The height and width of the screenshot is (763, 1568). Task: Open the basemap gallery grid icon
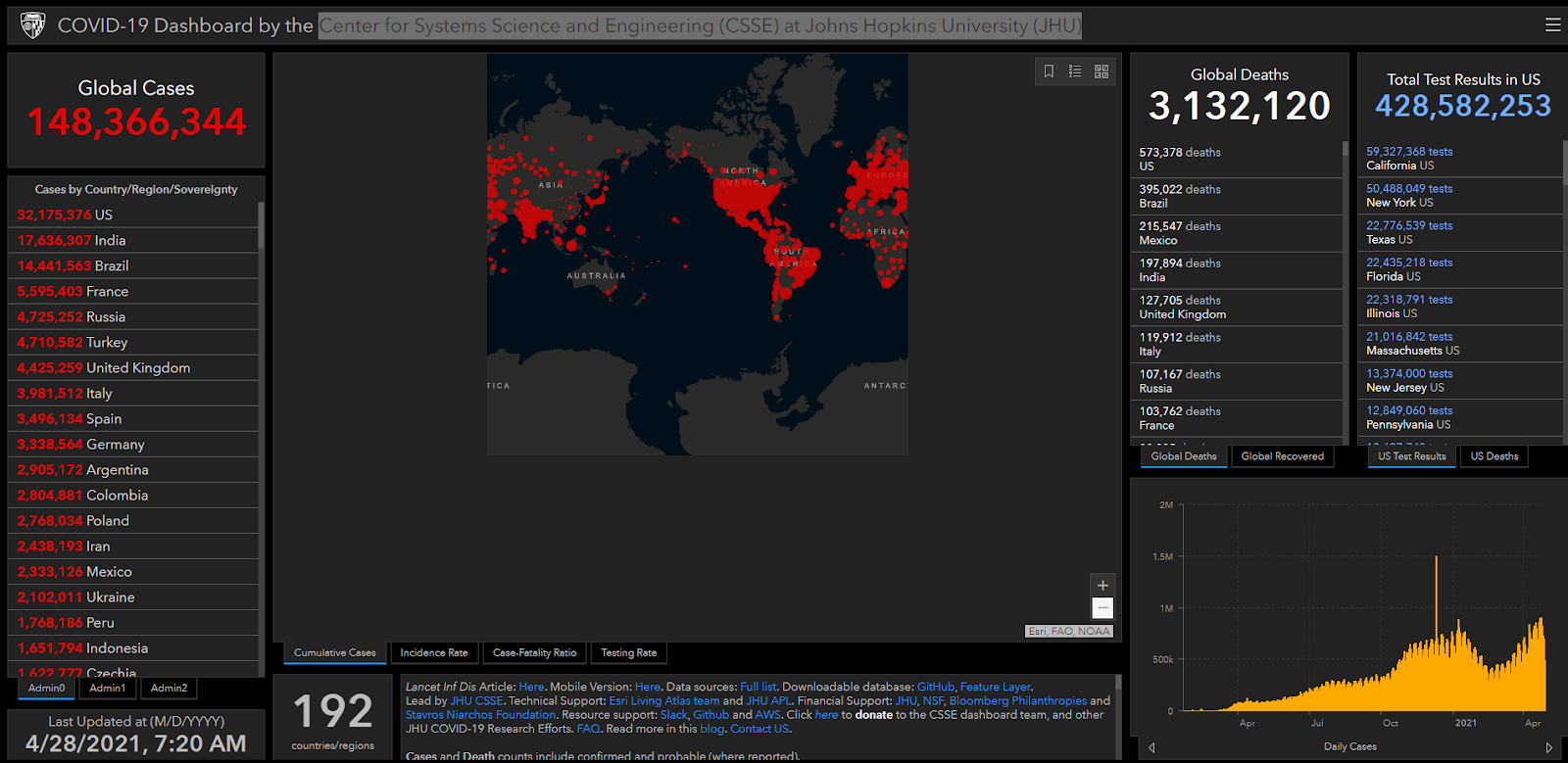[1102, 72]
